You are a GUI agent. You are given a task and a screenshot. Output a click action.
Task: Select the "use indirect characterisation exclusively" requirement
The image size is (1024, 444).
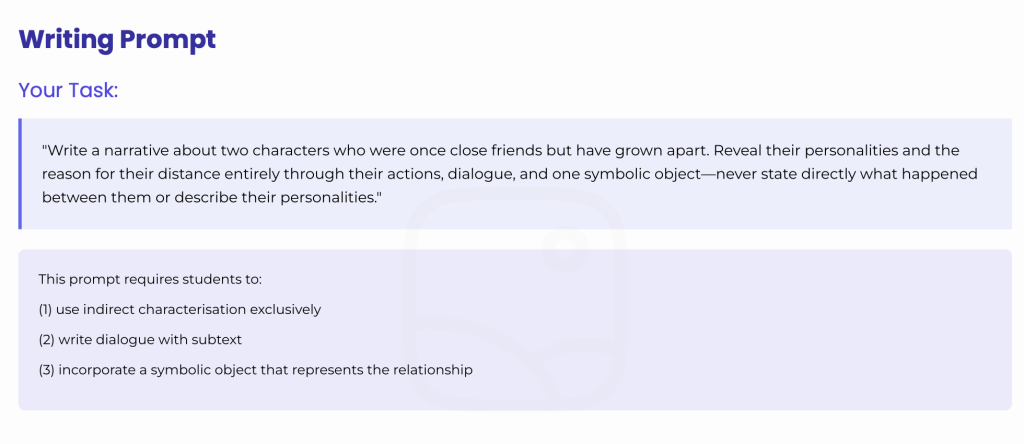coord(180,309)
